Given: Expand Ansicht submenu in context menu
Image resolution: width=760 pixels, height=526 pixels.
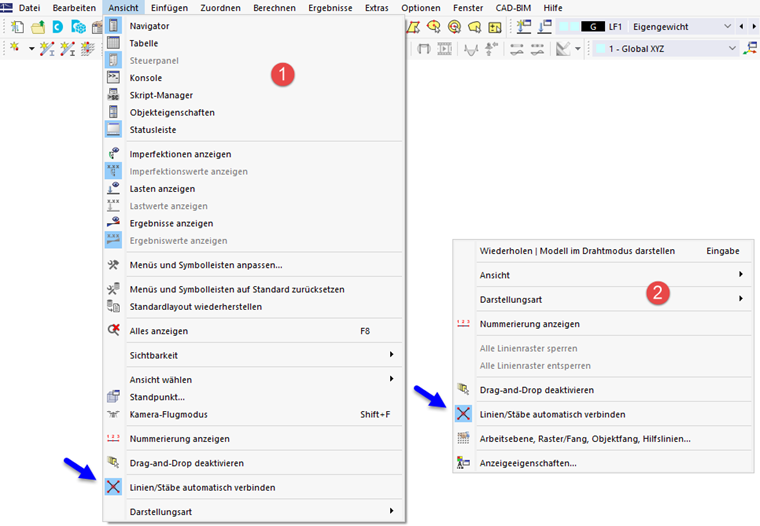Looking at the screenshot, I should pyautogui.click(x=603, y=275).
